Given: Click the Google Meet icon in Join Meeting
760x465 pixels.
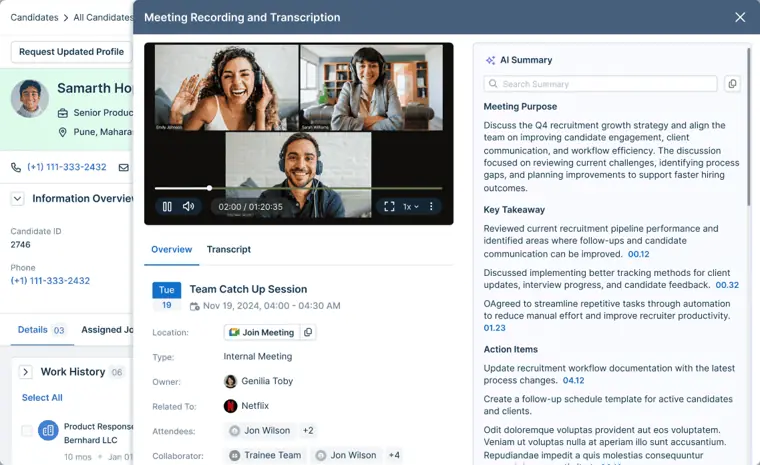Looking at the screenshot, I should (234, 332).
